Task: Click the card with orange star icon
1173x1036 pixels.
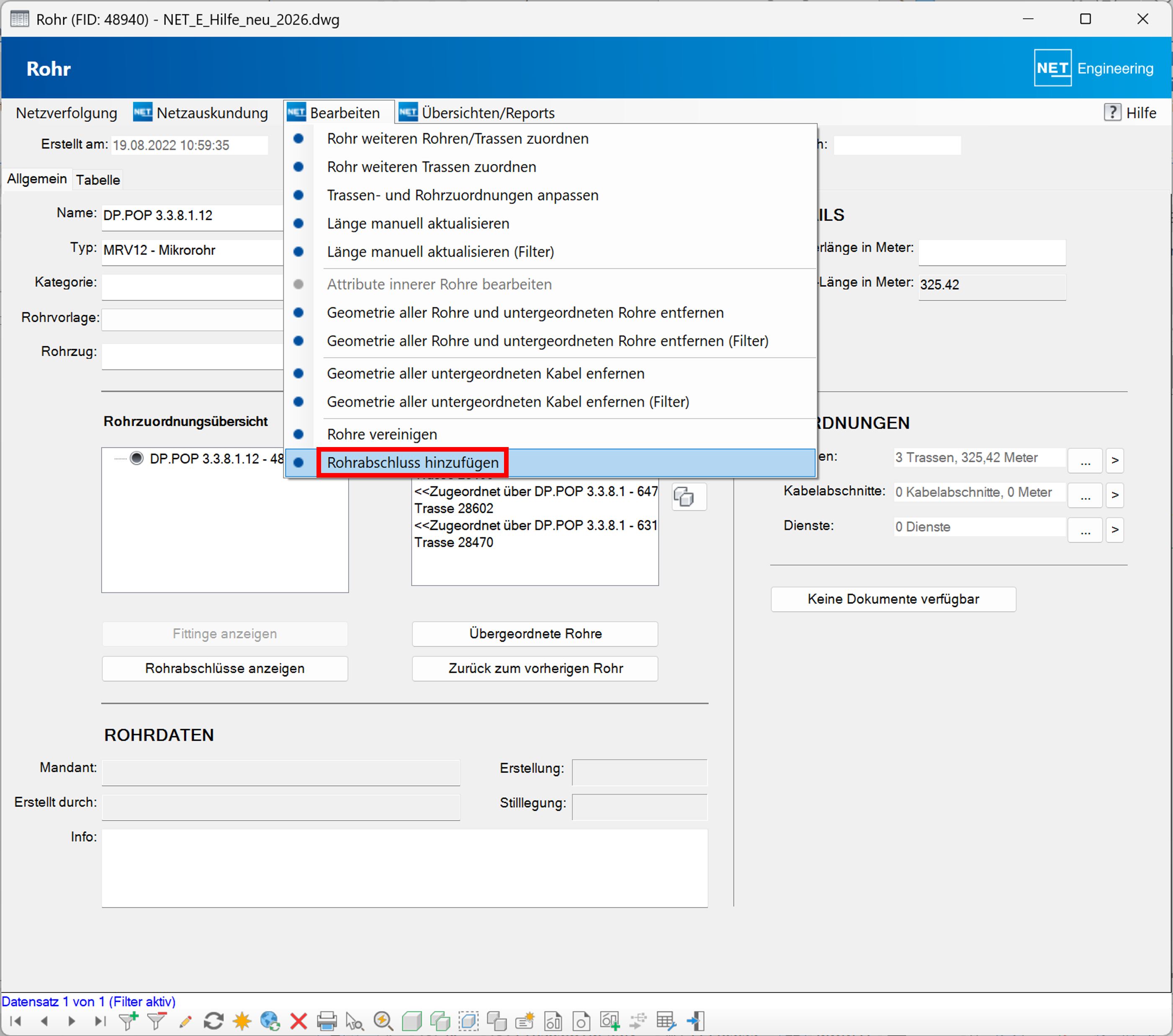Action: pos(525,1021)
